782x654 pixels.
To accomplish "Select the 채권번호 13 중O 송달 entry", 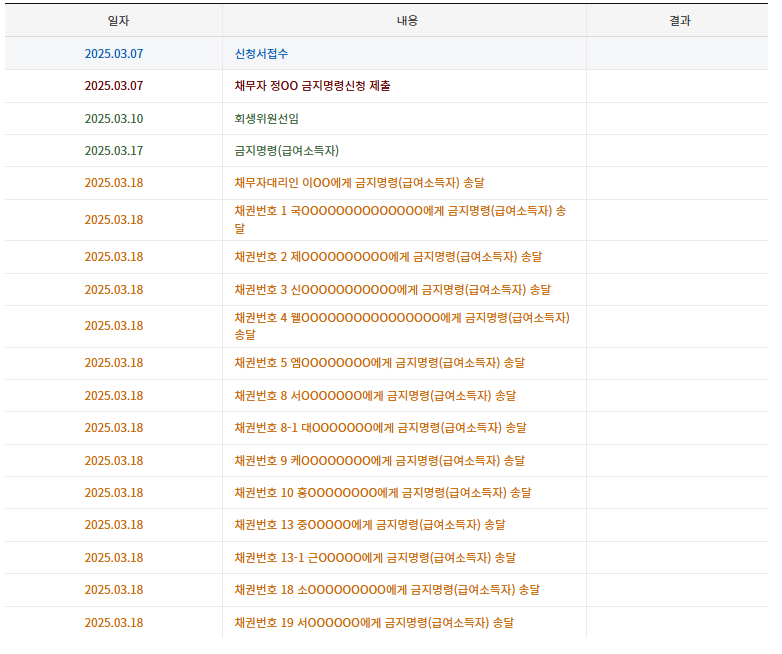I will click(x=370, y=525).
